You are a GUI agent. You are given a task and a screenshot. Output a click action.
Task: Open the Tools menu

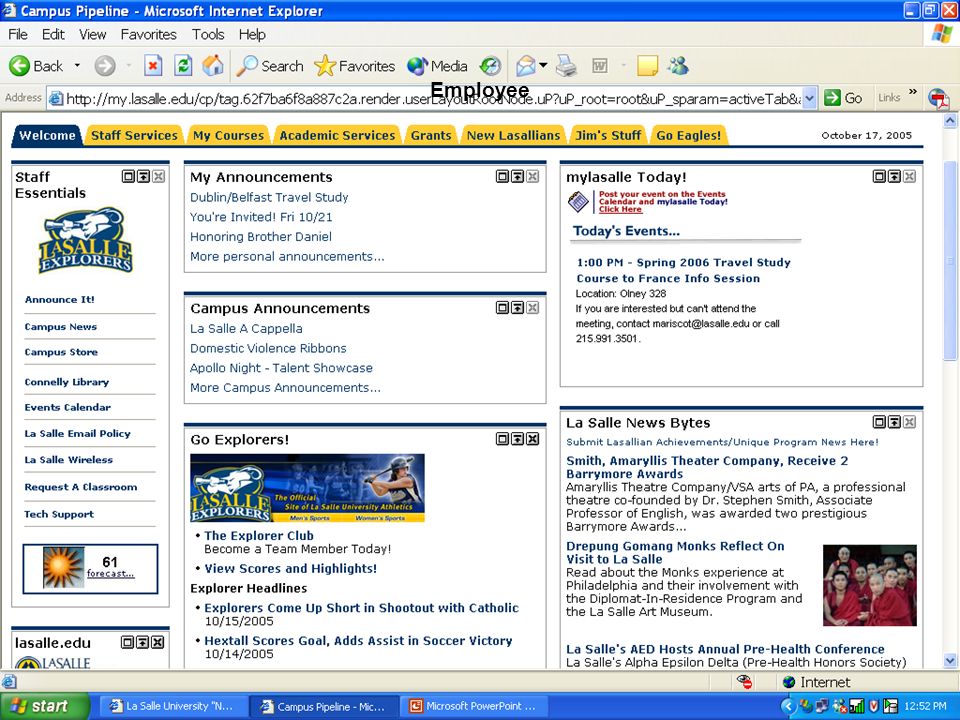click(x=208, y=34)
